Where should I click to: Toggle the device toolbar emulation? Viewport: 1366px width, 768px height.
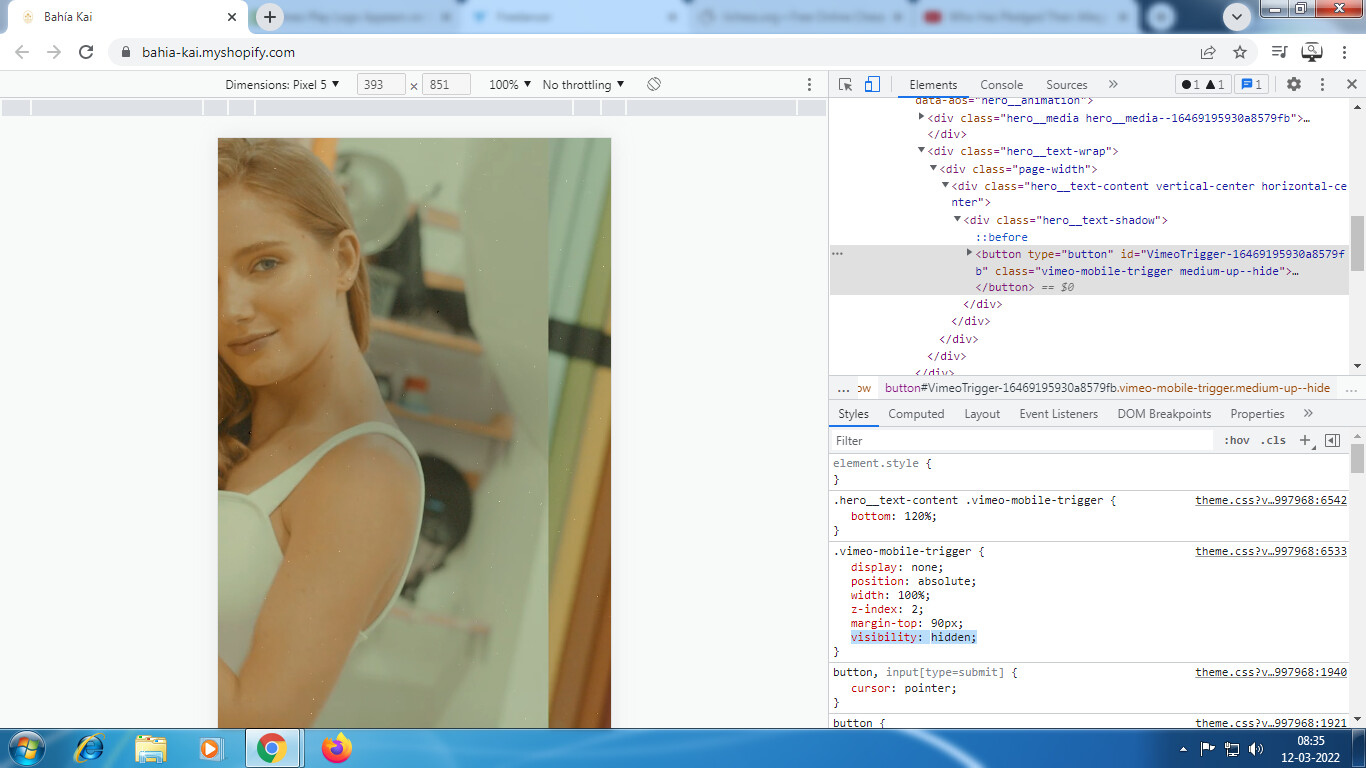tap(872, 85)
